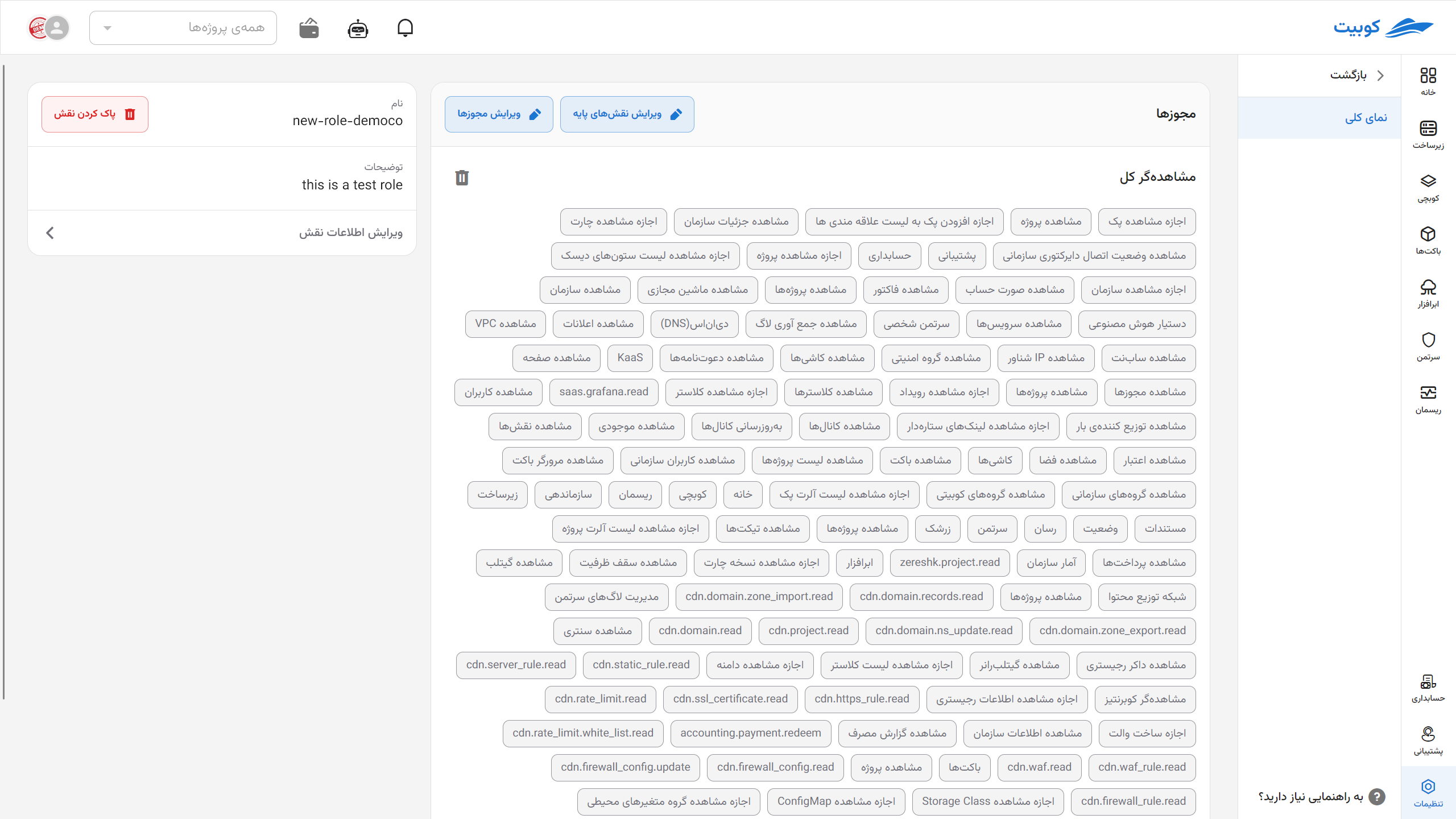Click the خانه permission chip

pos(743,495)
